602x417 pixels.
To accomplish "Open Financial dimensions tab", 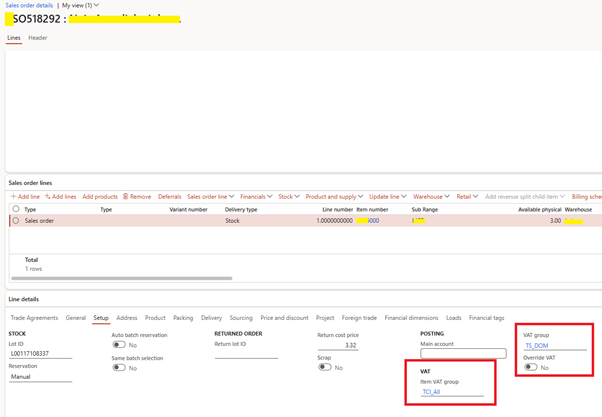I will [x=412, y=318].
